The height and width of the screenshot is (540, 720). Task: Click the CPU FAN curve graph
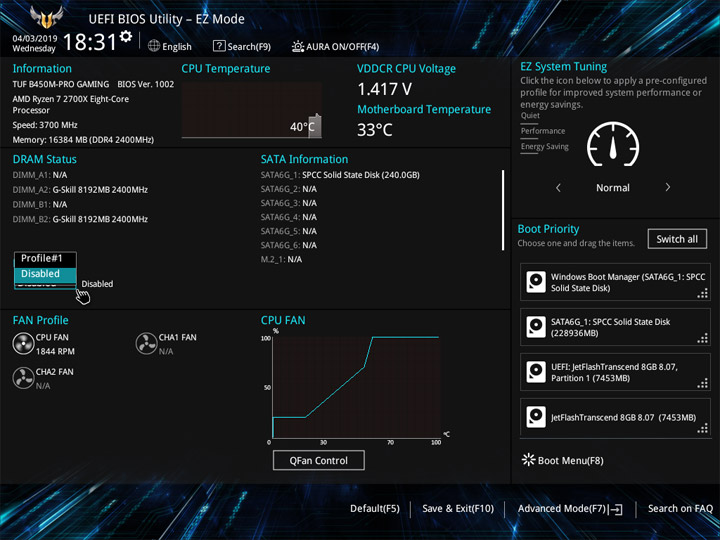click(356, 387)
